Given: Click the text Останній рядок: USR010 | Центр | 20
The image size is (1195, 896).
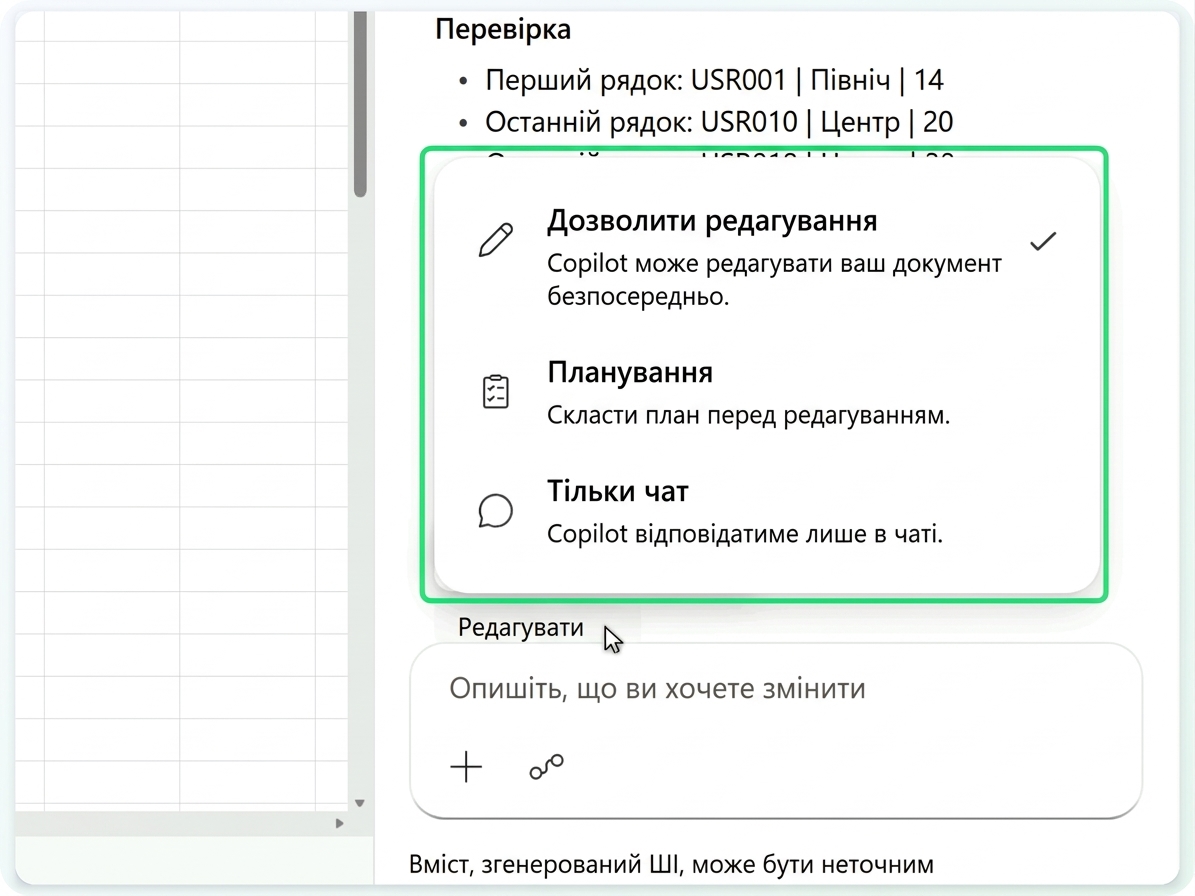Looking at the screenshot, I should [x=719, y=122].
